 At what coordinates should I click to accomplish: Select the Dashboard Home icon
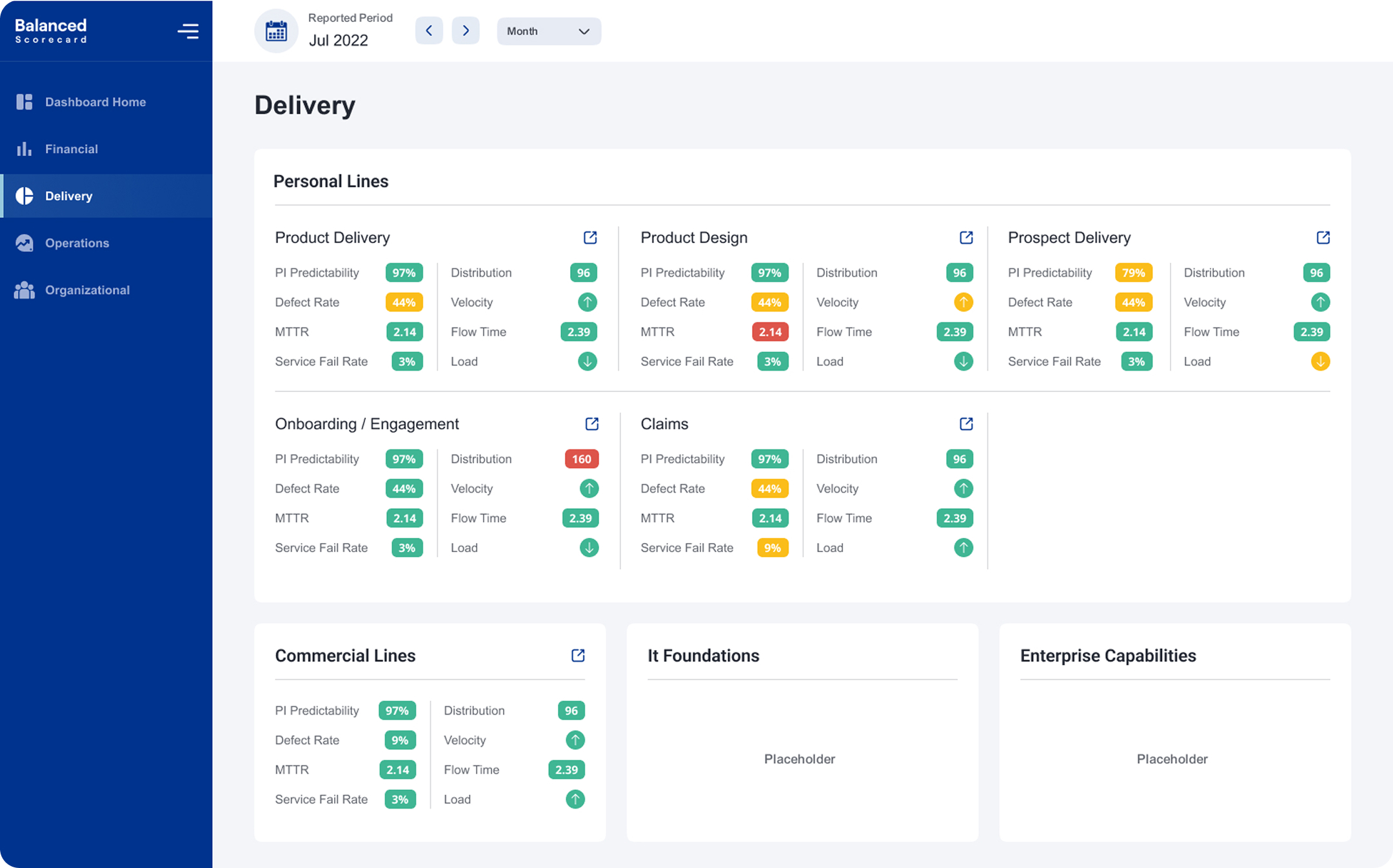(x=24, y=101)
